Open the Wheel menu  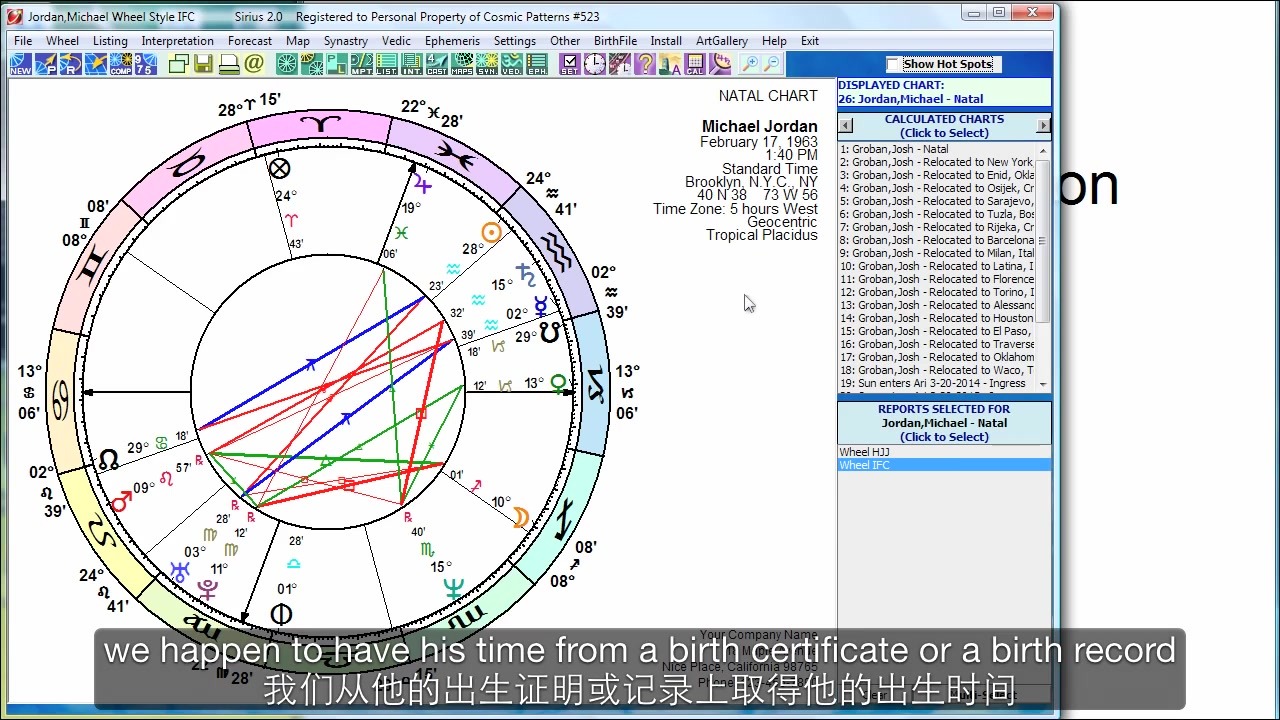click(62, 41)
